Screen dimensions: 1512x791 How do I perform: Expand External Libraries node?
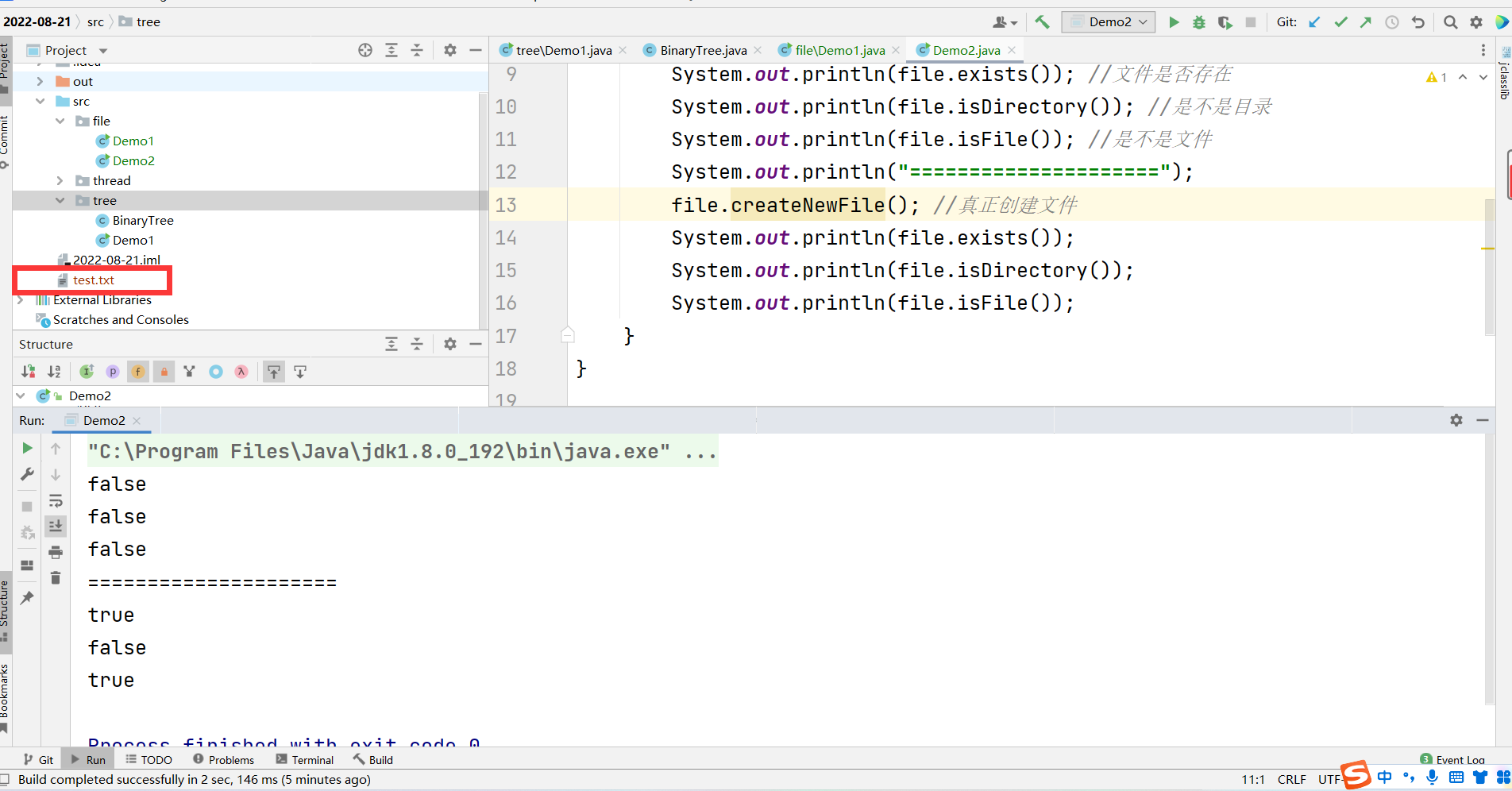(20, 299)
